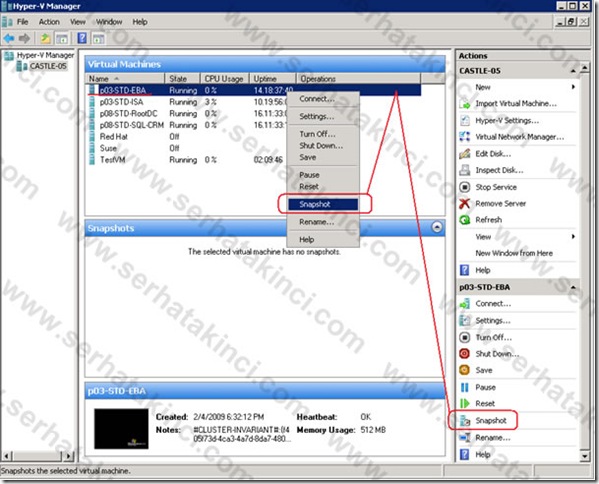Choose Snapshot in the context menu
599x484 pixels.
tap(323, 204)
